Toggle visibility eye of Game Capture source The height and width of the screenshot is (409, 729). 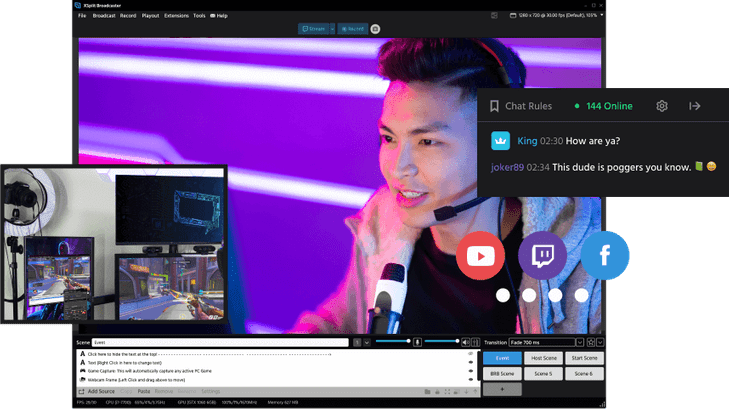point(471,371)
